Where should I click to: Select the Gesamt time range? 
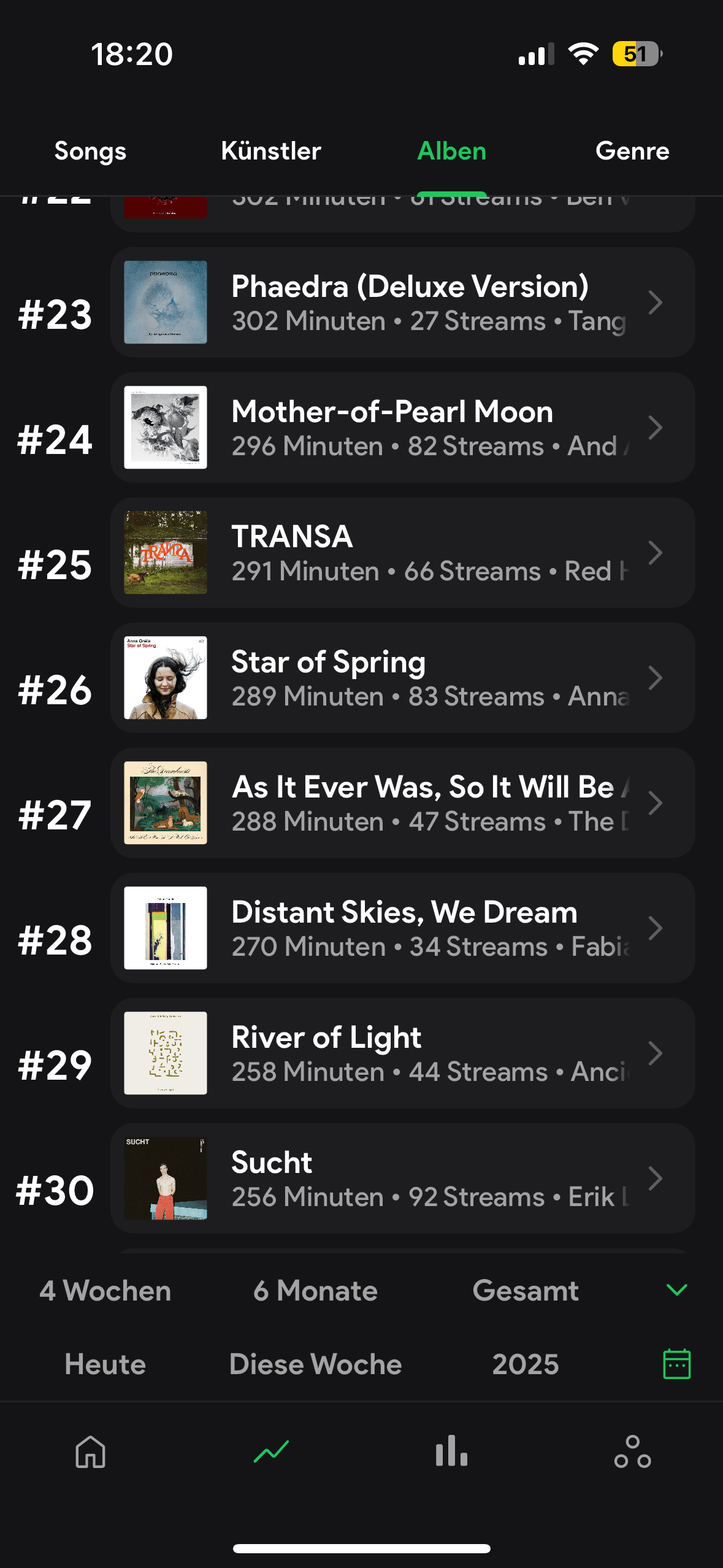526,1290
